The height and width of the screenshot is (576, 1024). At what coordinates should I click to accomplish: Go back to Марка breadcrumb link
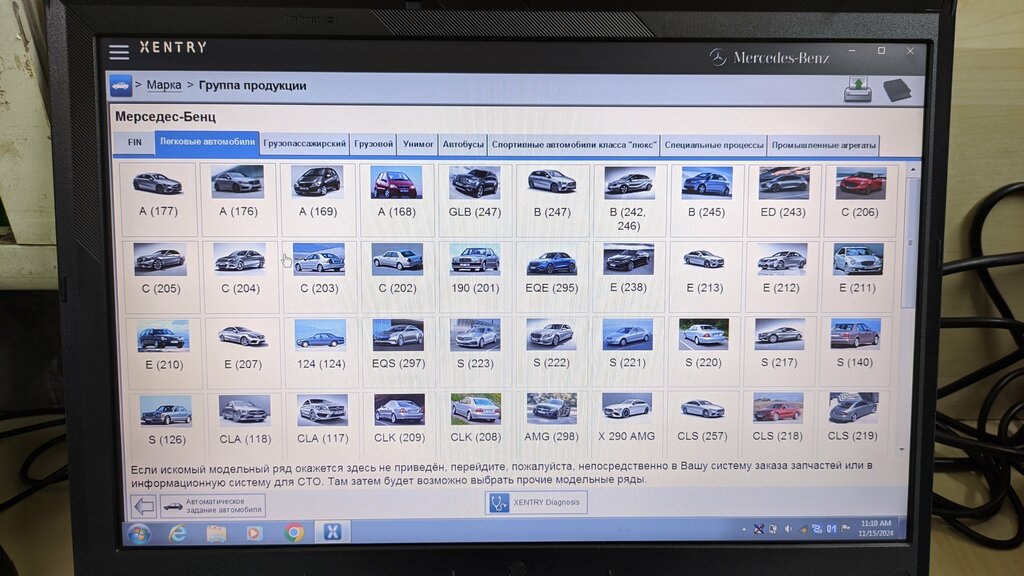[164, 86]
